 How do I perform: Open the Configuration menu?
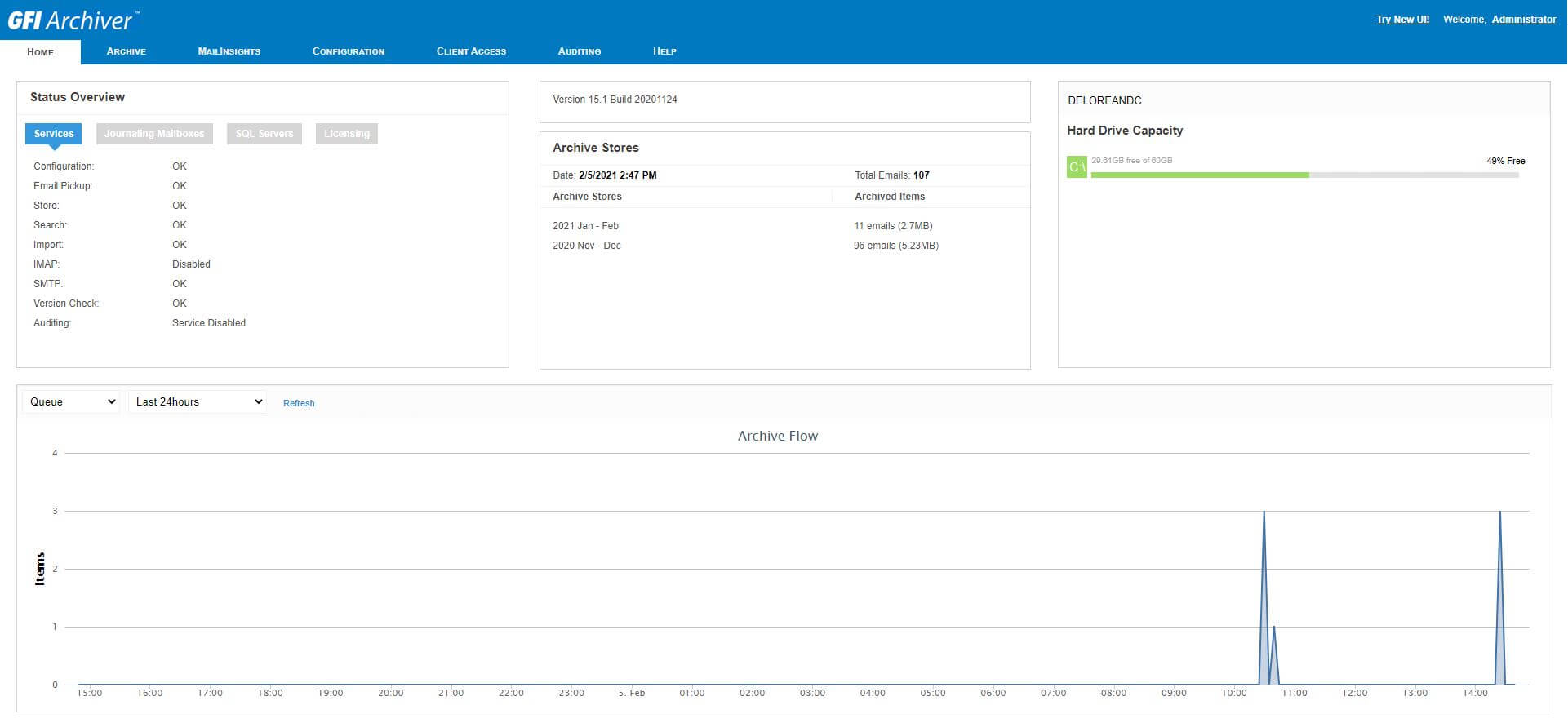click(x=349, y=51)
